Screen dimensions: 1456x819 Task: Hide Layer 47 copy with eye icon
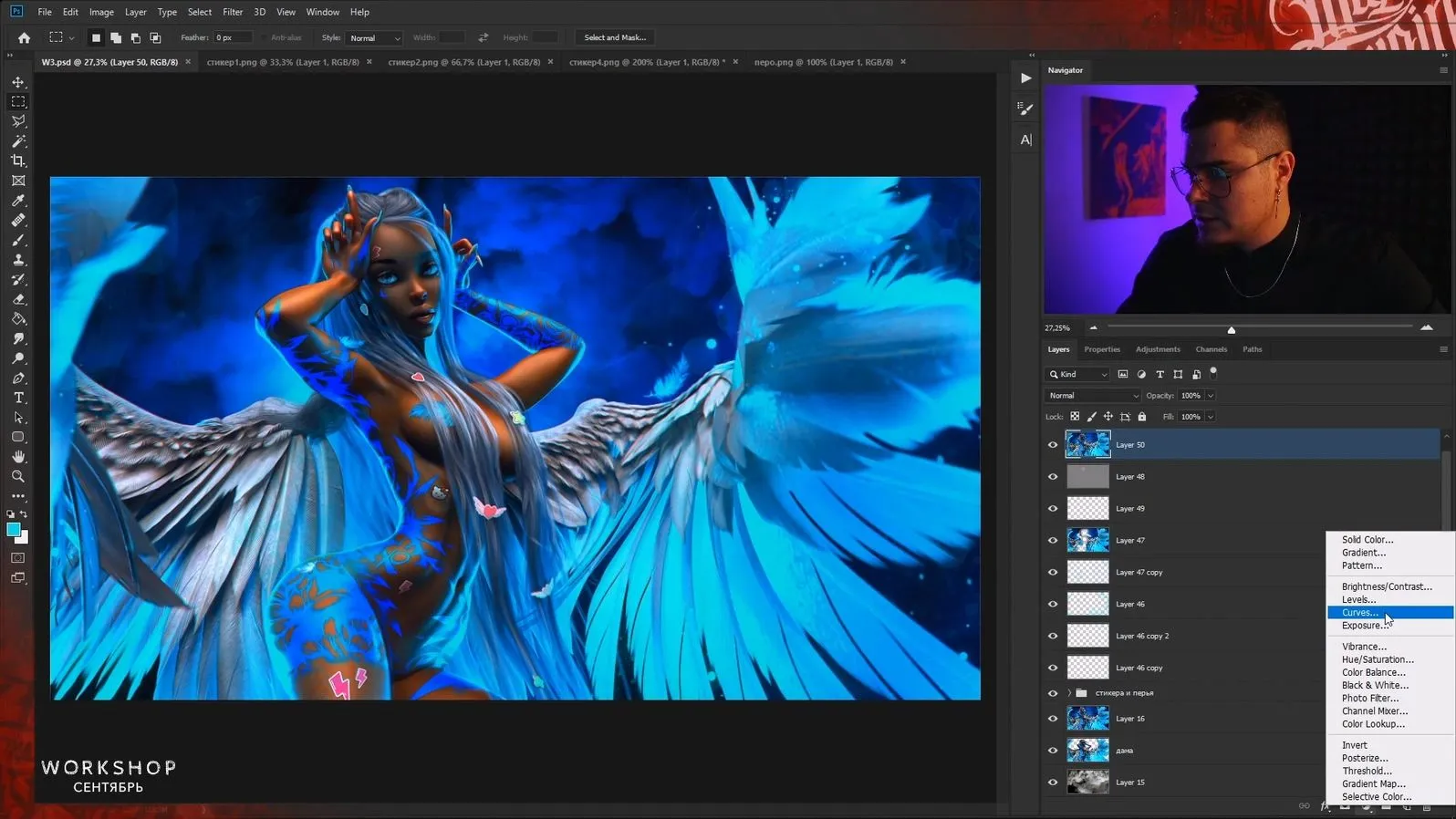(x=1053, y=573)
